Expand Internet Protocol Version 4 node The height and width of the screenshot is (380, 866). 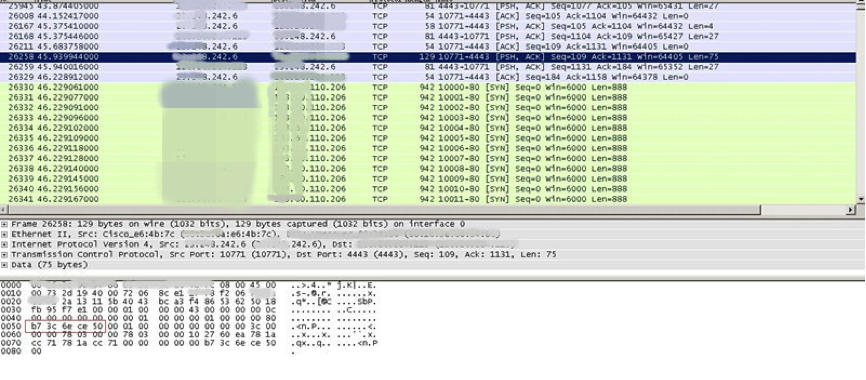click(x=4, y=244)
